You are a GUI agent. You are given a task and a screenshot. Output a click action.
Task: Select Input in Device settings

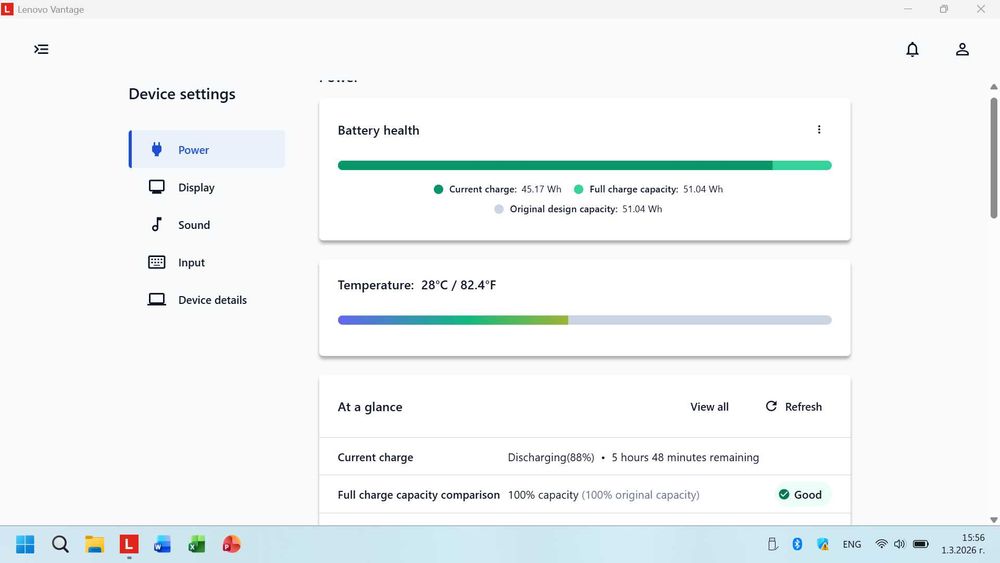coord(207,262)
